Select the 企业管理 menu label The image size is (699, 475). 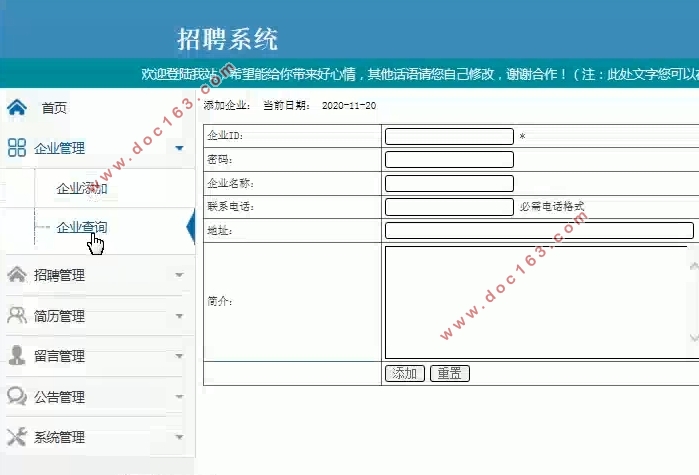click(59, 148)
